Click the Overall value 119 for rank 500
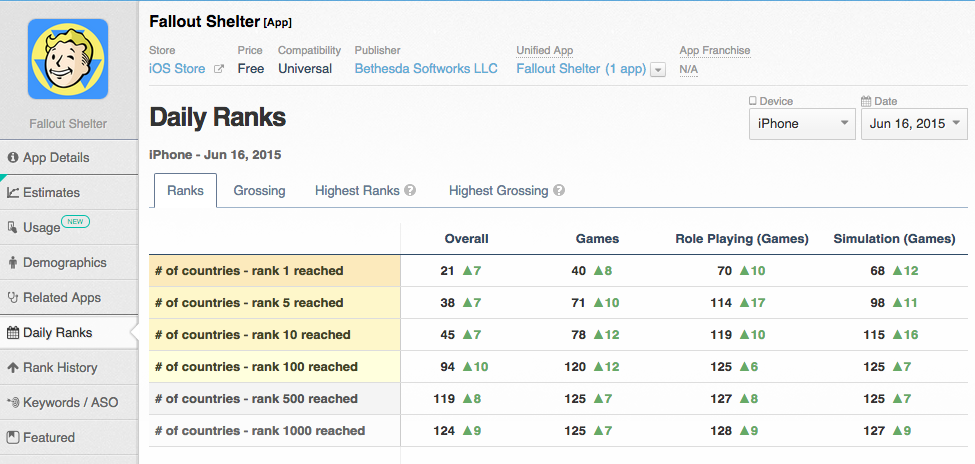This screenshot has height=464, width=975. 444,399
